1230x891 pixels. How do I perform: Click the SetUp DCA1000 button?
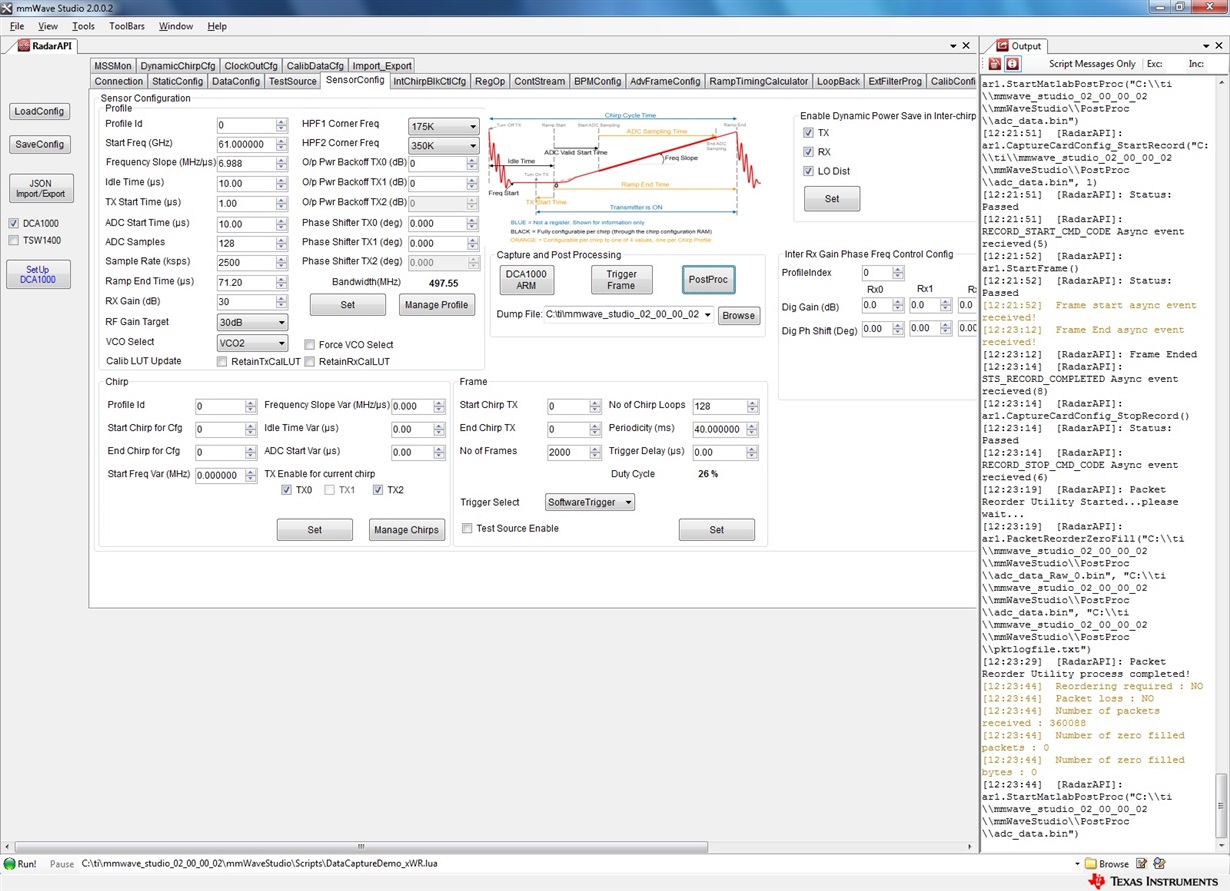pyautogui.click(x=38, y=275)
